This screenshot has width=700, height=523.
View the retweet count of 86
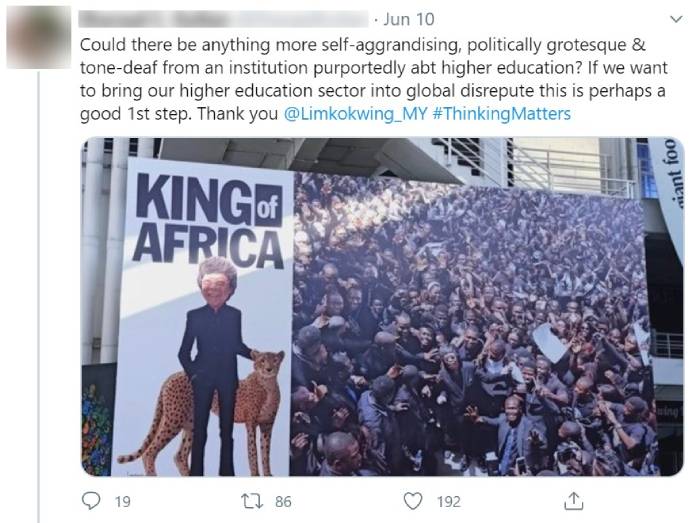click(283, 501)
